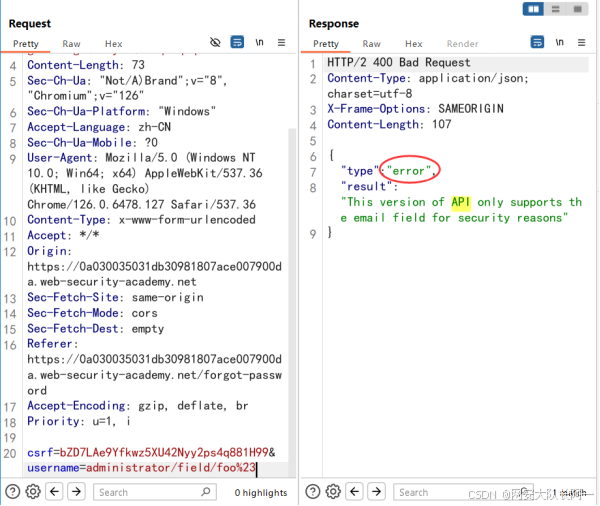The height and width of the screenshot is (506, 600).
Task: Go to previous match in Request search
Action: (56, 491)
